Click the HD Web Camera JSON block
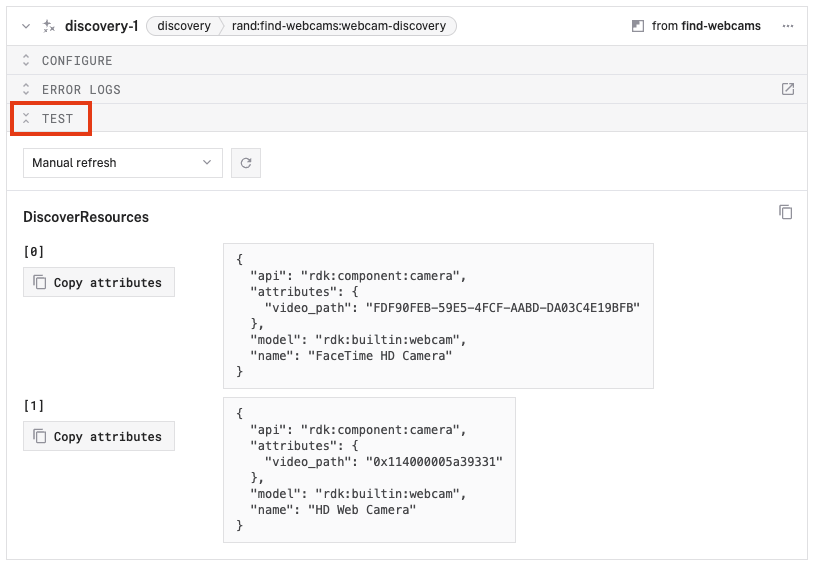This screenshot has height=565, width=814. [369, 469]
